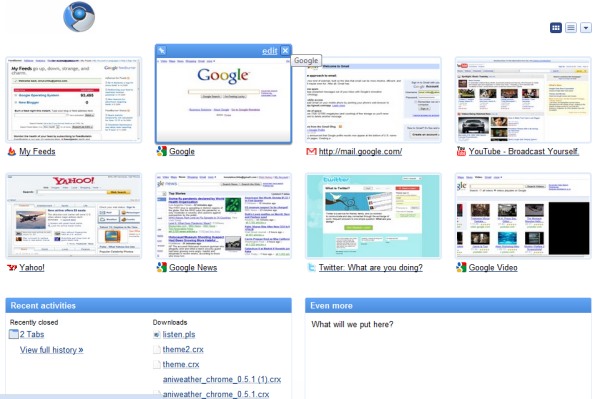Viewport: 600px width, 399px height.
Task: Click the tabs icon beside 2 Tabs
Action: (x=13, y=334)
